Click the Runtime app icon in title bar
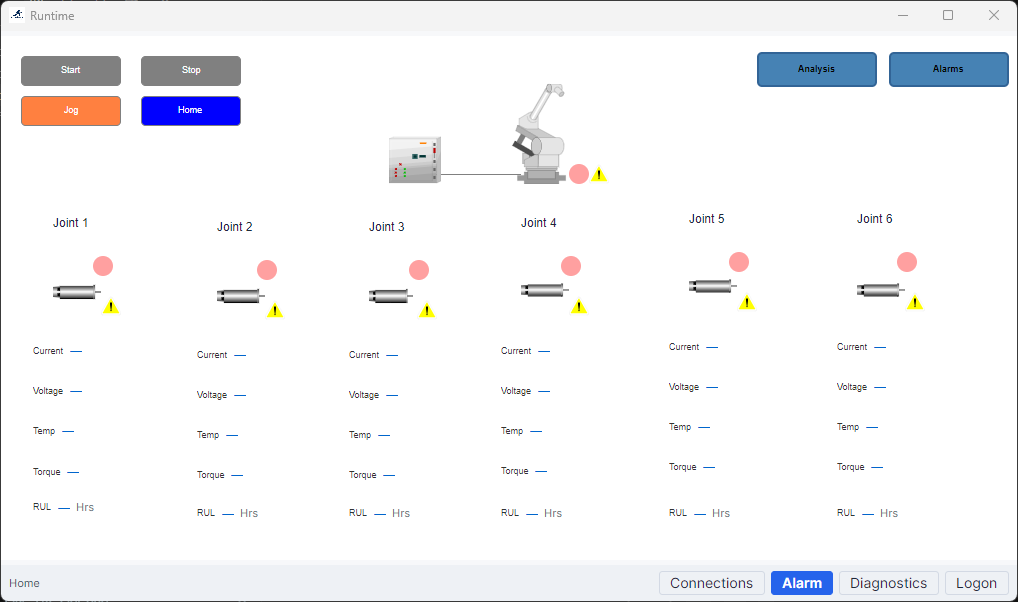Viewport: 1018px width, 602px height. tap(18, 15)
